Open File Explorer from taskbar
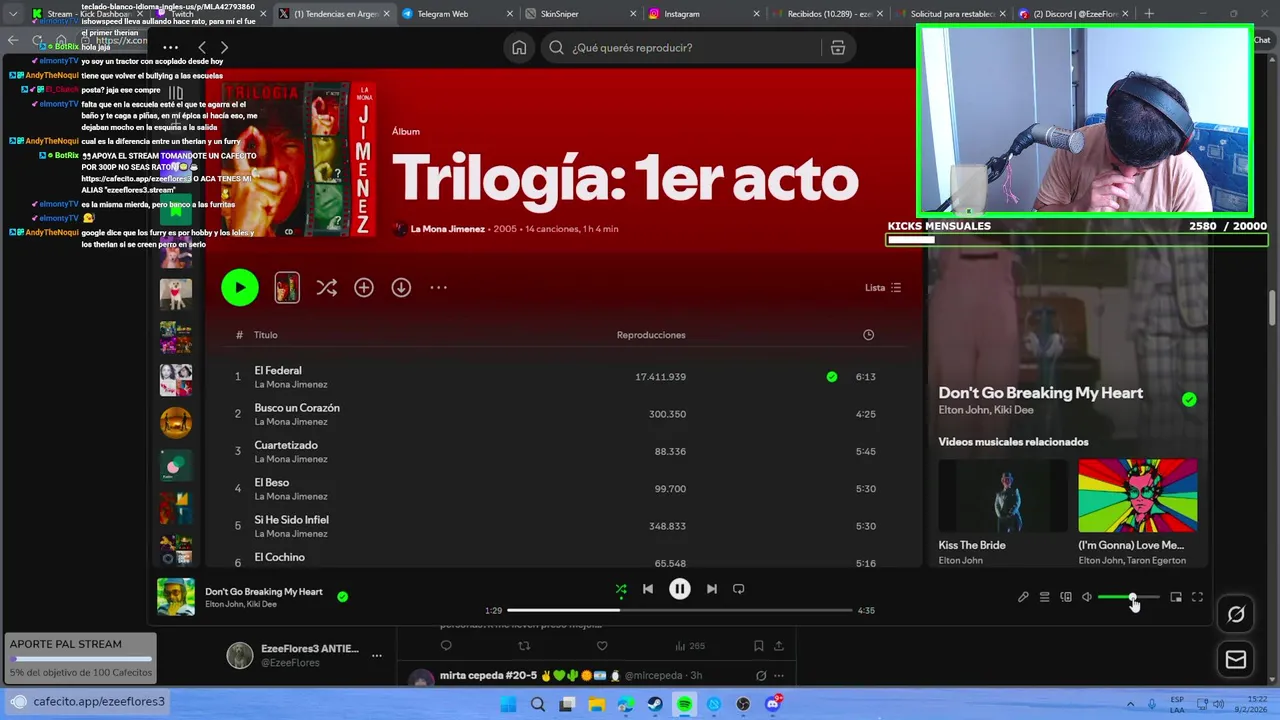Screen dimensions: 1280x720 (x=596, y=704)
